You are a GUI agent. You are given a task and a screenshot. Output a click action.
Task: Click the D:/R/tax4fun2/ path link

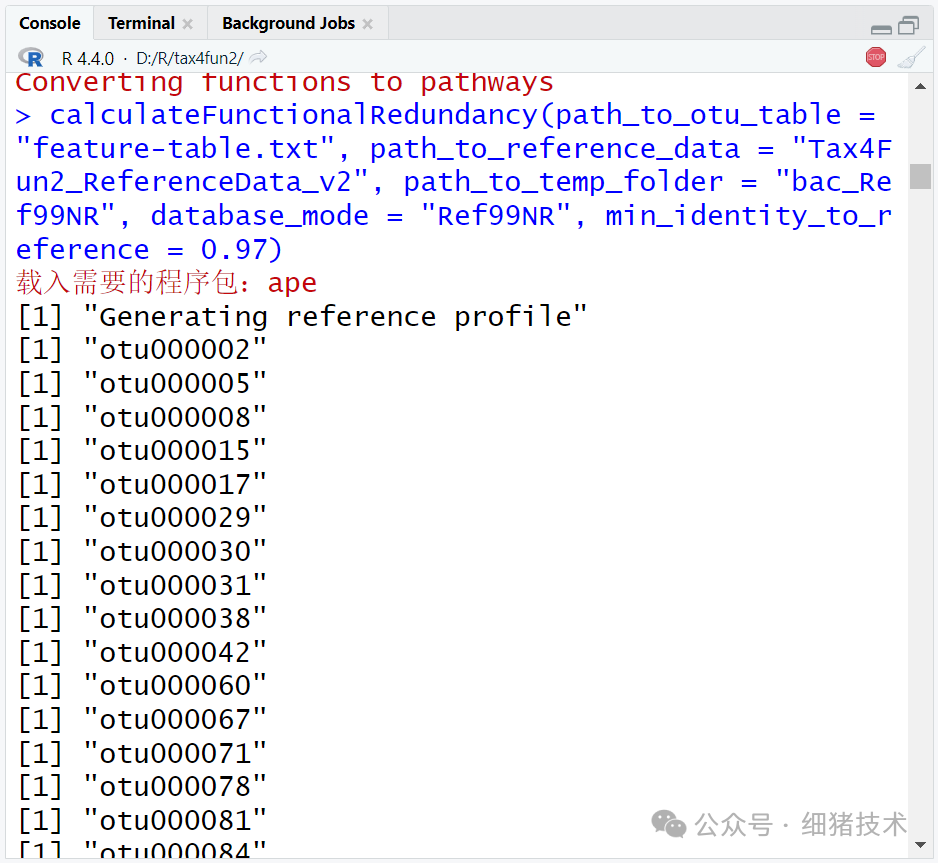[188, 57]
